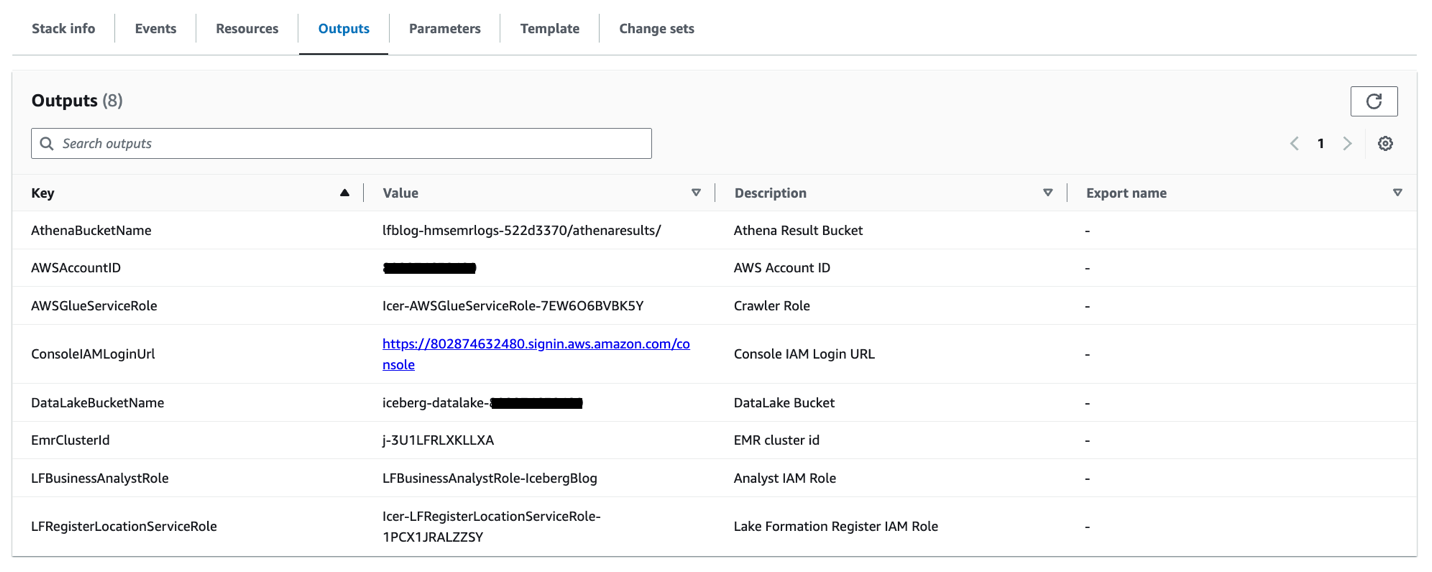Switch to the Resources tab
The width and height of the screenshot is (1432, 572).
[x=247, y=29]
